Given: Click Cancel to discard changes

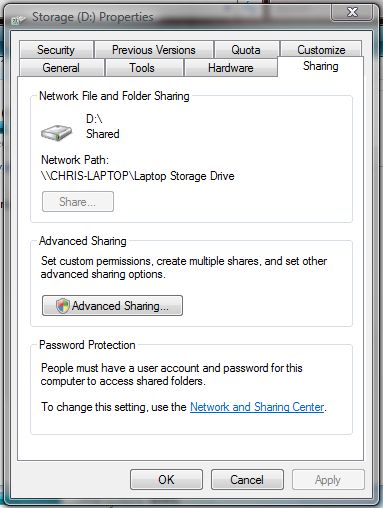Looking at the screenshot, I should tap(247, 479).
